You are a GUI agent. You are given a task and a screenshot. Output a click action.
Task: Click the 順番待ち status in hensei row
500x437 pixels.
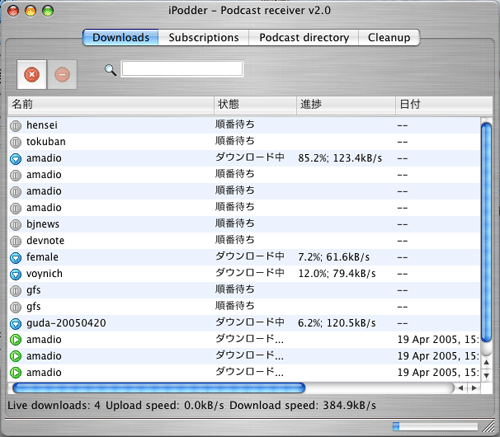[235, 125]
